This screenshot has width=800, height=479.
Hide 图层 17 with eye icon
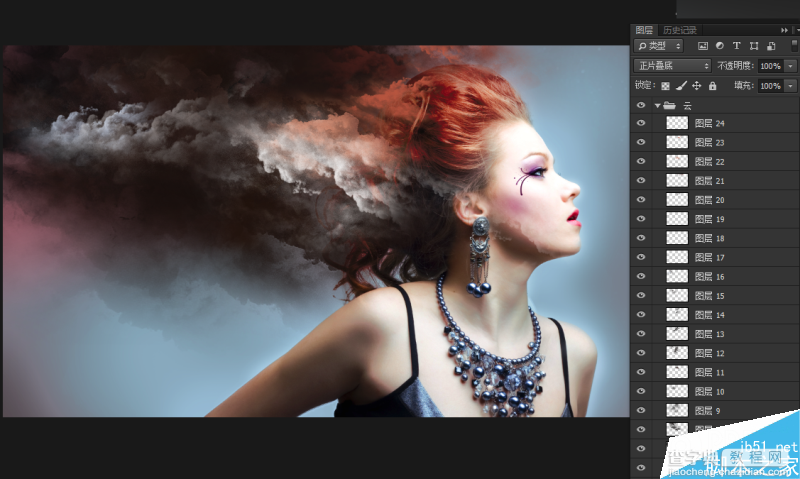pyautogui.click(x=641, y=257)
